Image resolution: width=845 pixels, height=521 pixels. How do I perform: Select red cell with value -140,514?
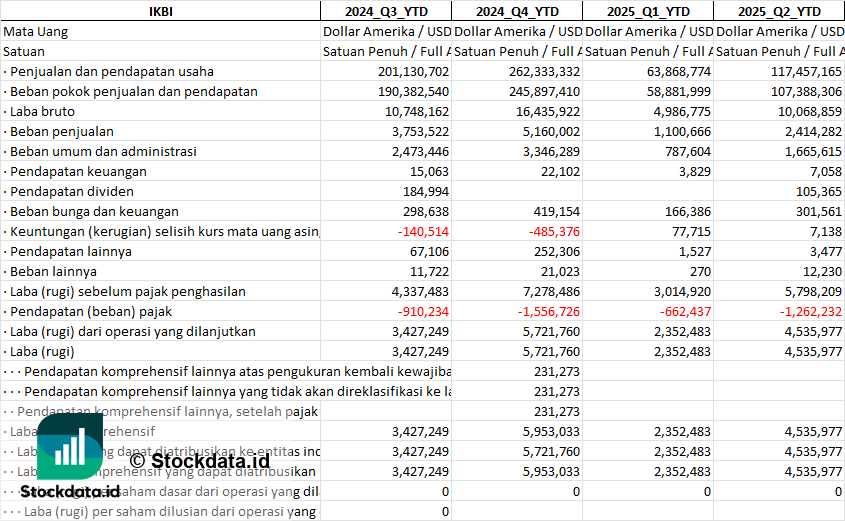pos(386,231)
